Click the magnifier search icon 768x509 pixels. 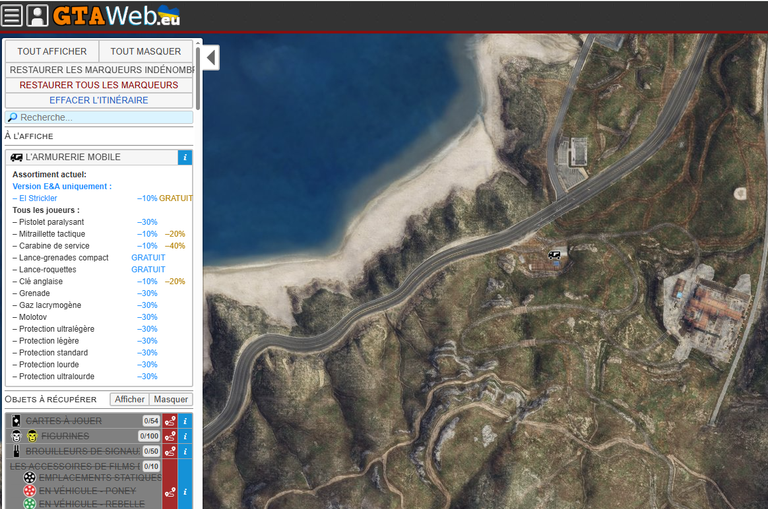click(12, 118)
